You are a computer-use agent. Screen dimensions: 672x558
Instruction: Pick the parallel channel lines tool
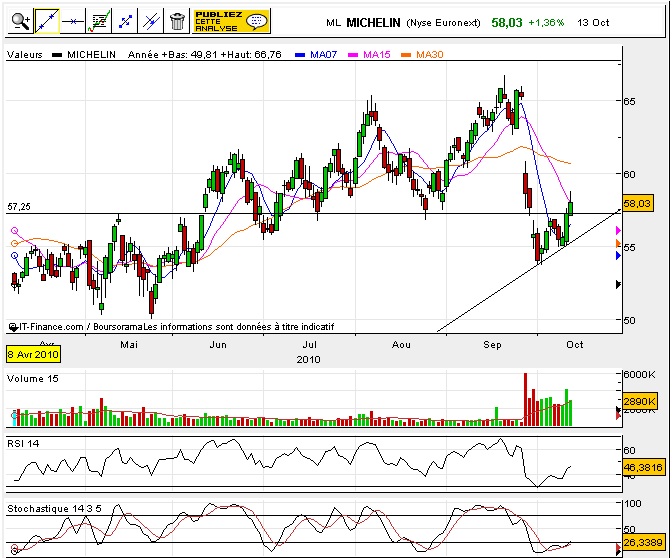(150, 21)
